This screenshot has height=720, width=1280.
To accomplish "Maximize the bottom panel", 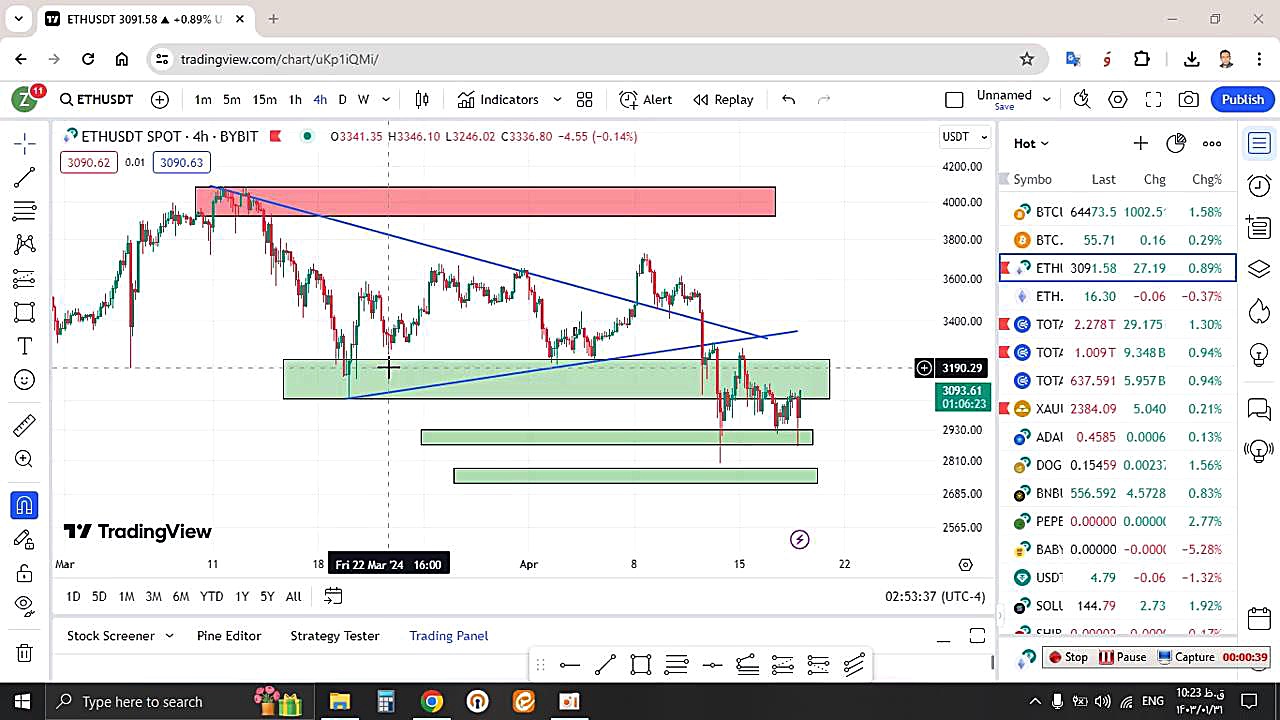I will click(x=977, y=636).
